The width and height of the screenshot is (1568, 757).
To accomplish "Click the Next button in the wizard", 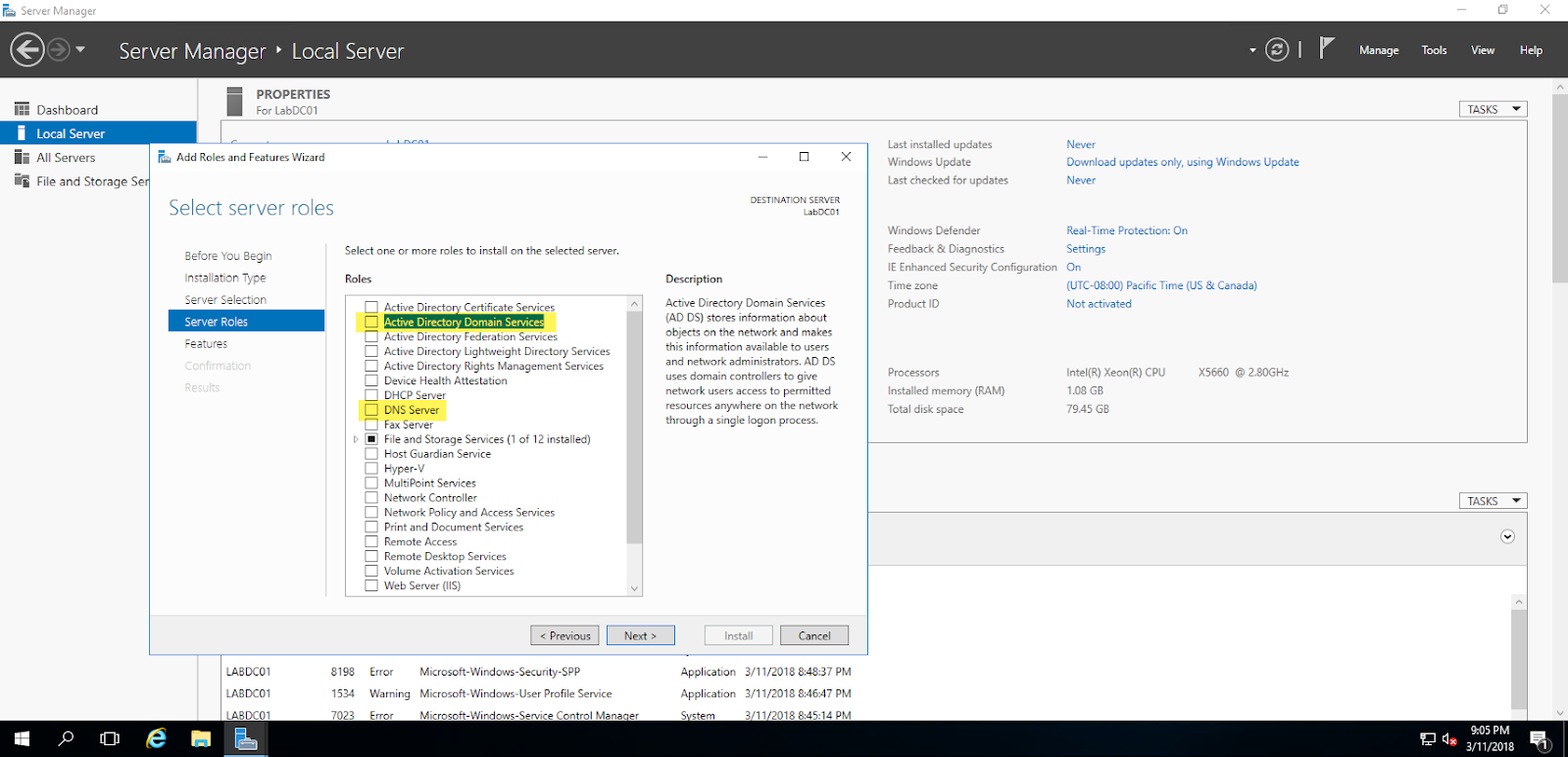I will point(640,635).
